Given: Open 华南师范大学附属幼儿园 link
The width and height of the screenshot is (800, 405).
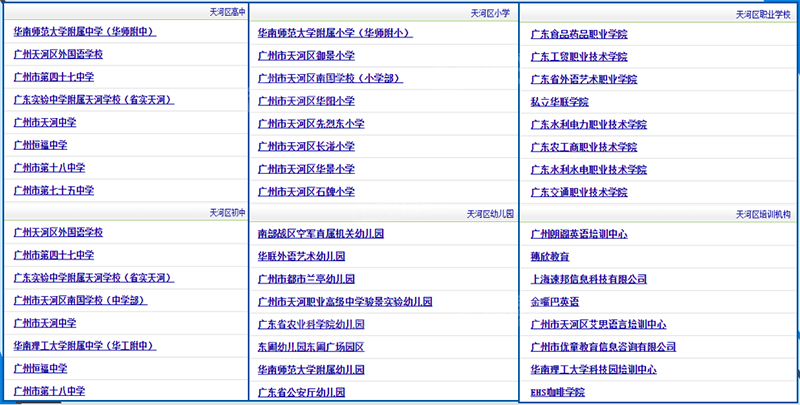Looking at the screenshot, I should [311, 369].
